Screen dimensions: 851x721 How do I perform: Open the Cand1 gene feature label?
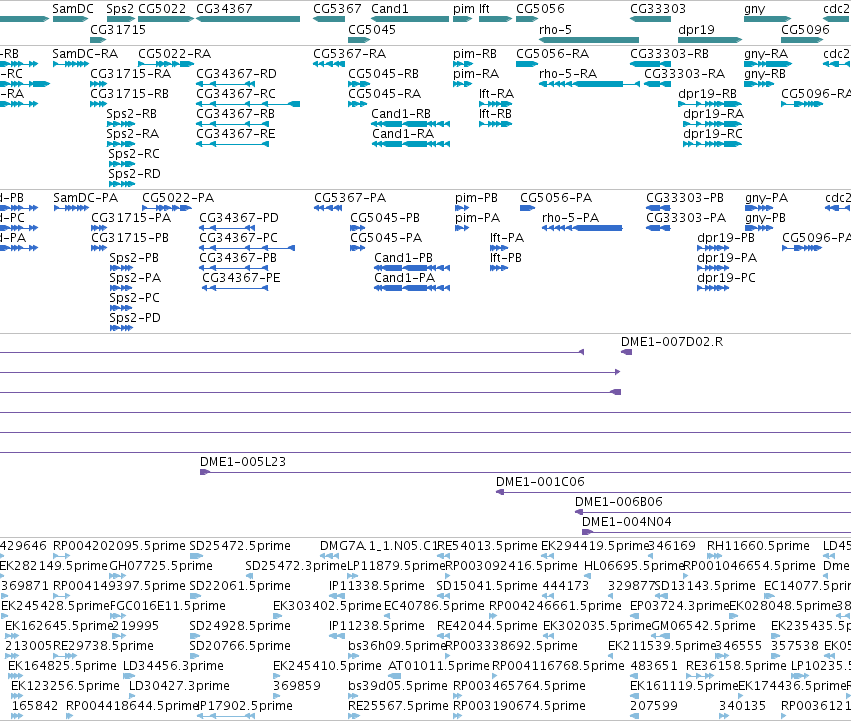[390, 9]
